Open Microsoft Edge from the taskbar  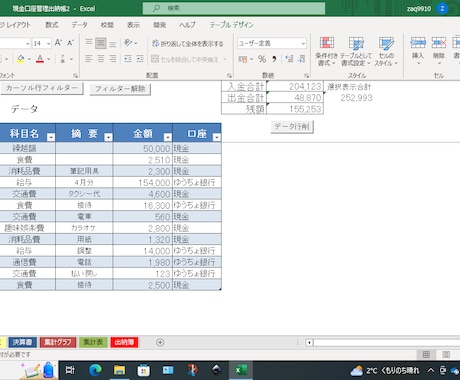95,370
